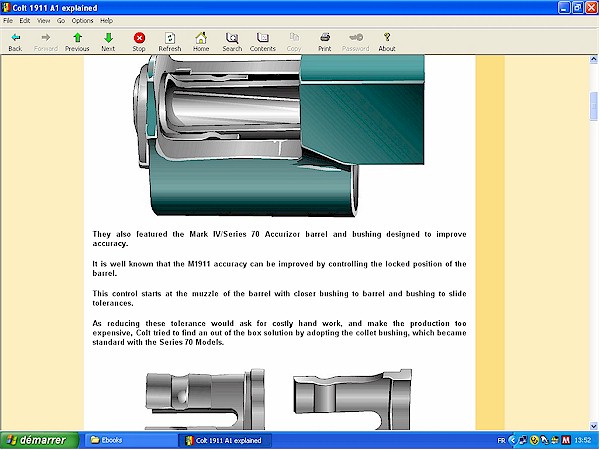600x450 pixels.
Task: Open the View menu
Action: (43, 21)
